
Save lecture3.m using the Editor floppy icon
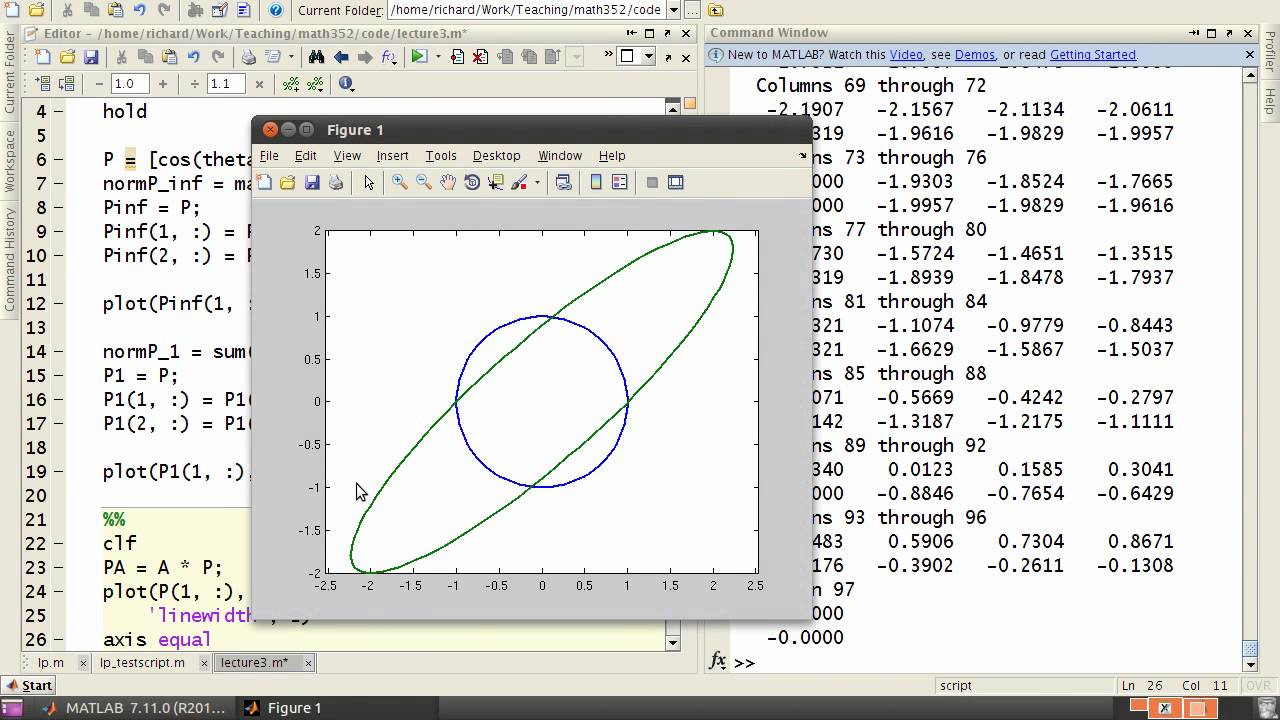click(91, 57)
